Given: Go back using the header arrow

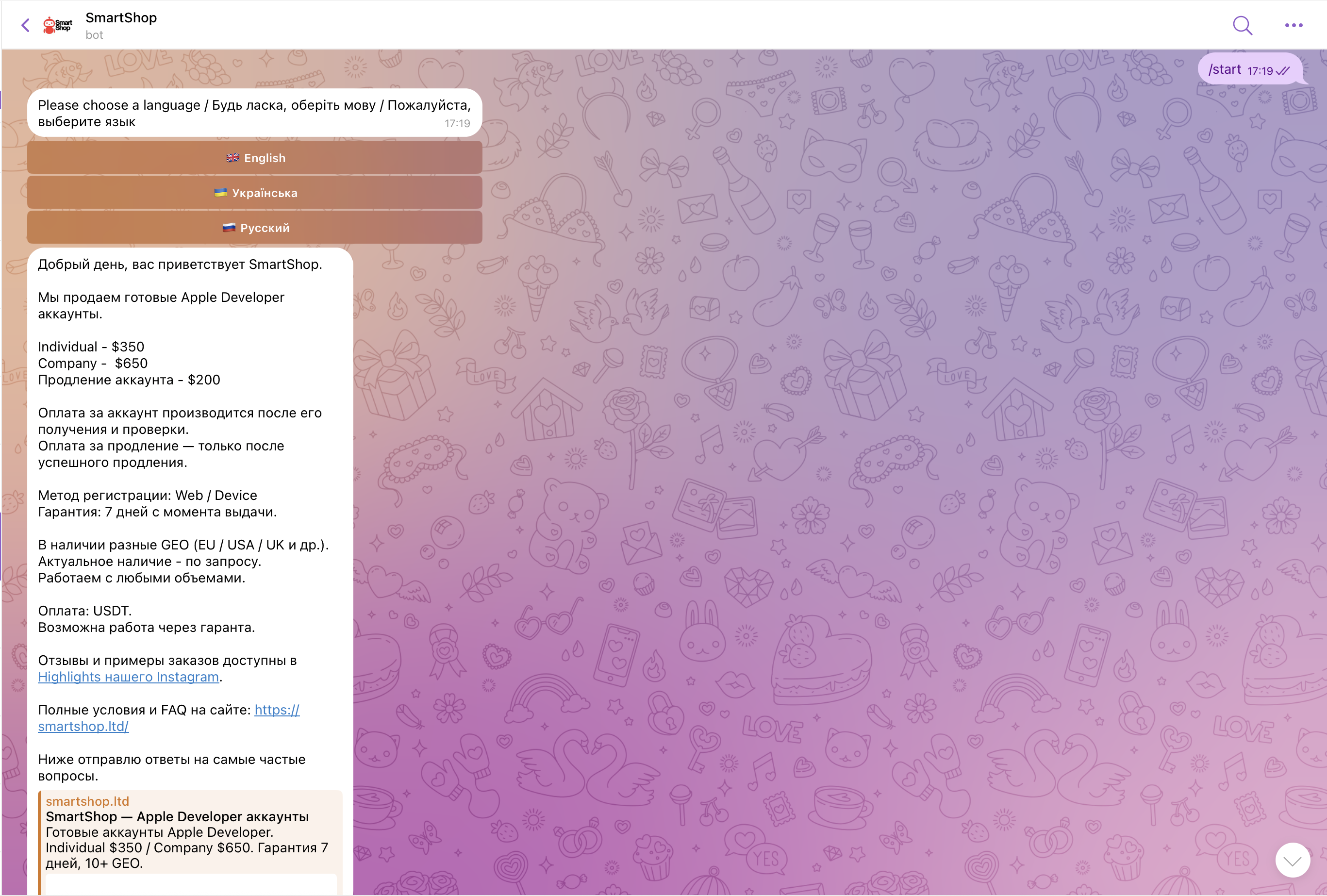Looking at the screenshot, I should point(25,25).
